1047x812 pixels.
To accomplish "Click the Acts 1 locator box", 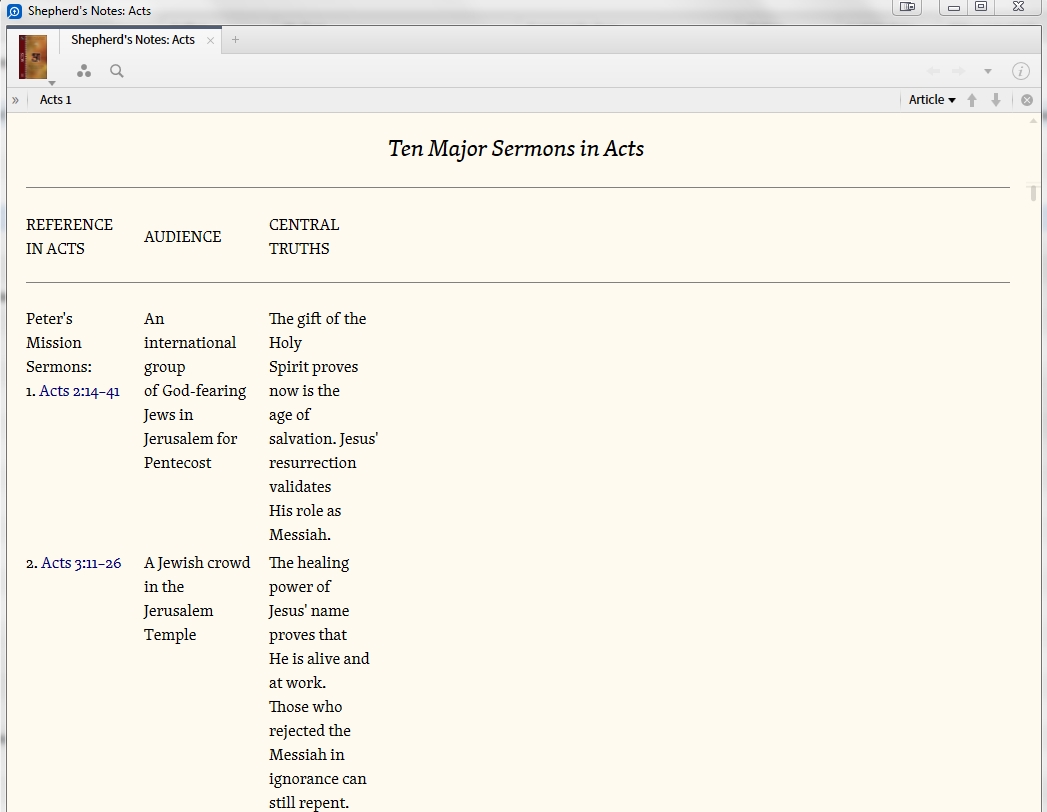I will (55, 100).
